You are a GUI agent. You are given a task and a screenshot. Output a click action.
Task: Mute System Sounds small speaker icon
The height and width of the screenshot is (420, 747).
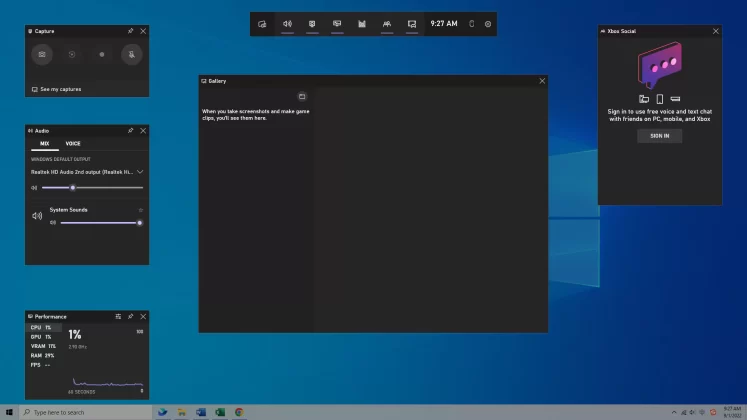tap(53, 223)
